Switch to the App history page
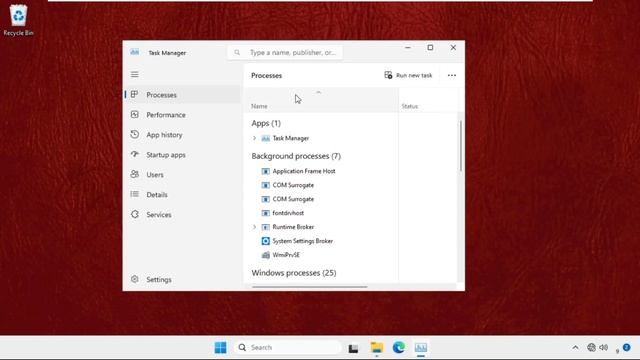The height and width of the screenshot is (360, 640). pos(164,135)
